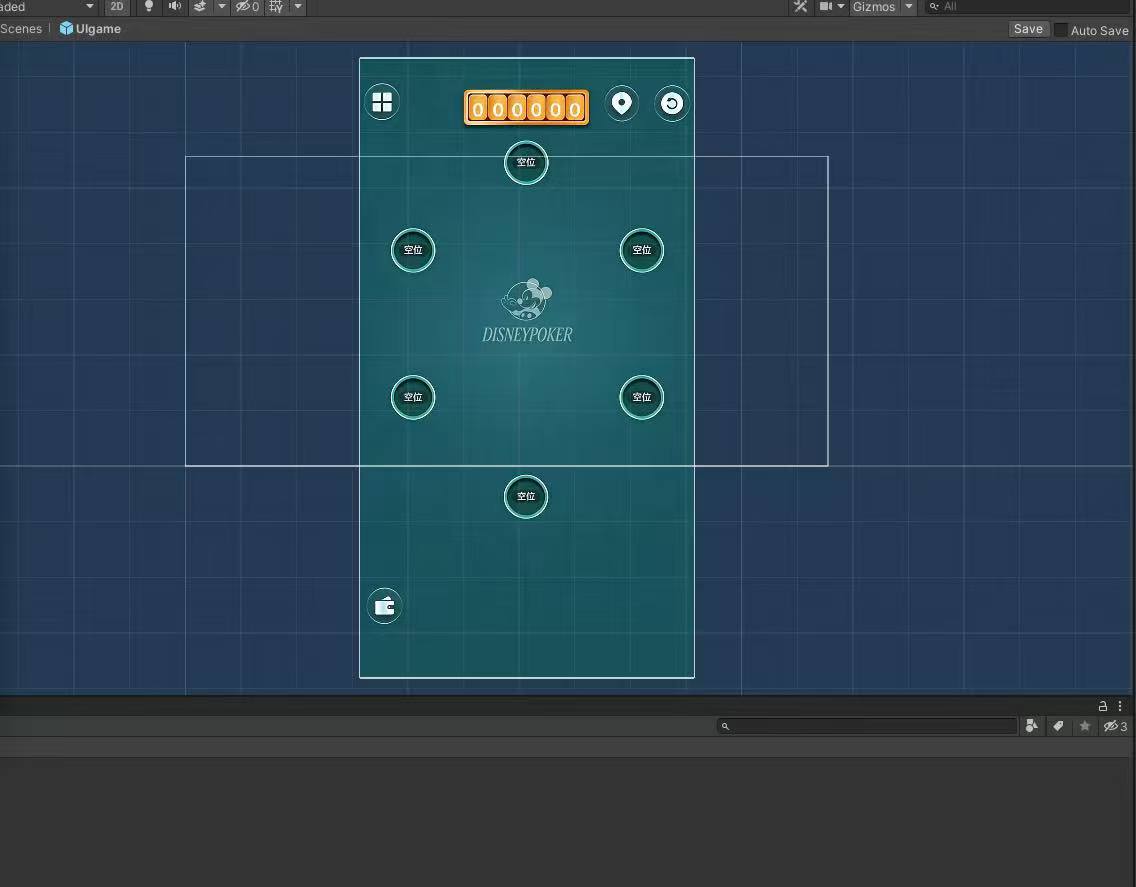Click the search by label tag icon

click(1058, 727)
